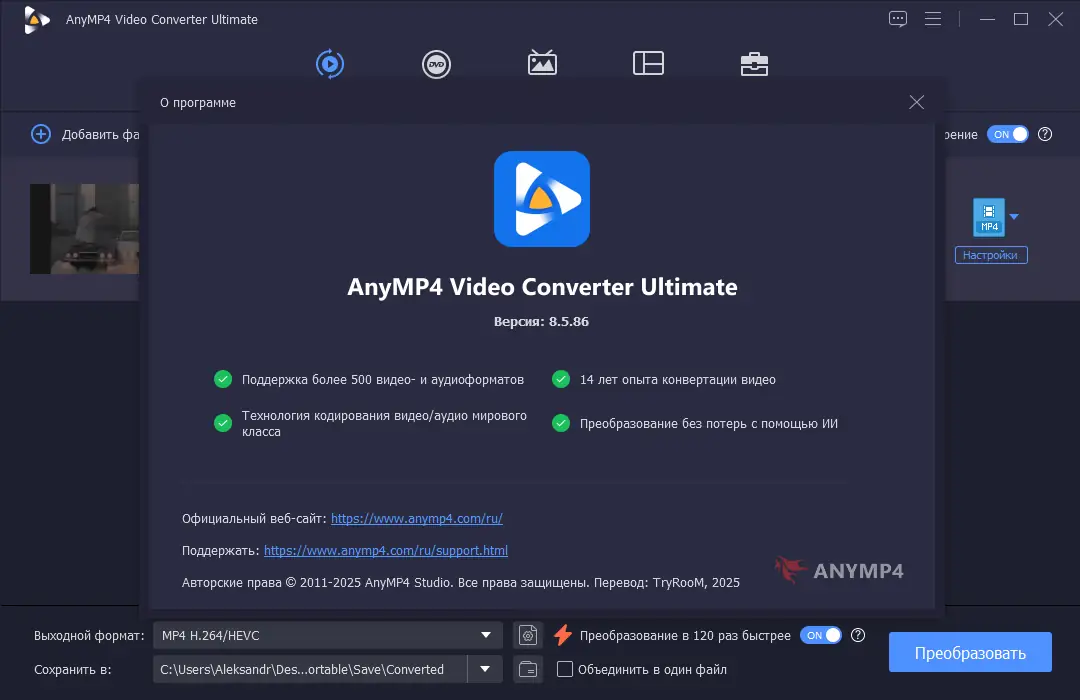Viewport: 1080px width, 700px height.
Task: Click the text Поддержка более 500 видео- и аудиоформатов
Action: [382, 380]
